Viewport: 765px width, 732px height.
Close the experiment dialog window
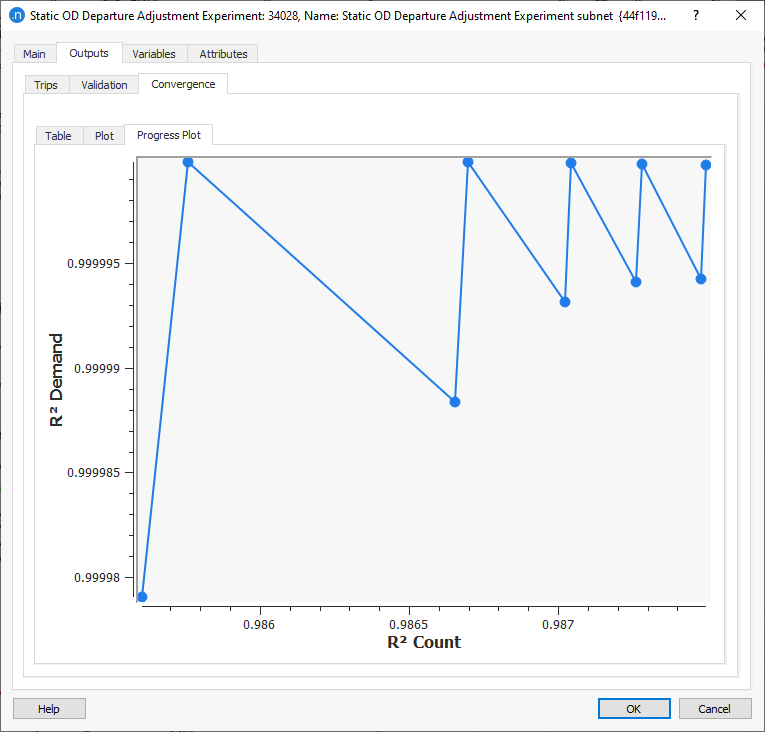(x=741, y=16)
